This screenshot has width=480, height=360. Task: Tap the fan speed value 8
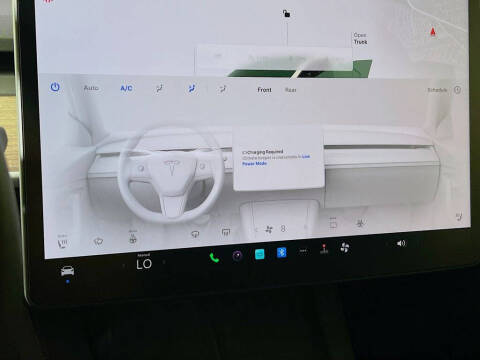pos(283,229)
